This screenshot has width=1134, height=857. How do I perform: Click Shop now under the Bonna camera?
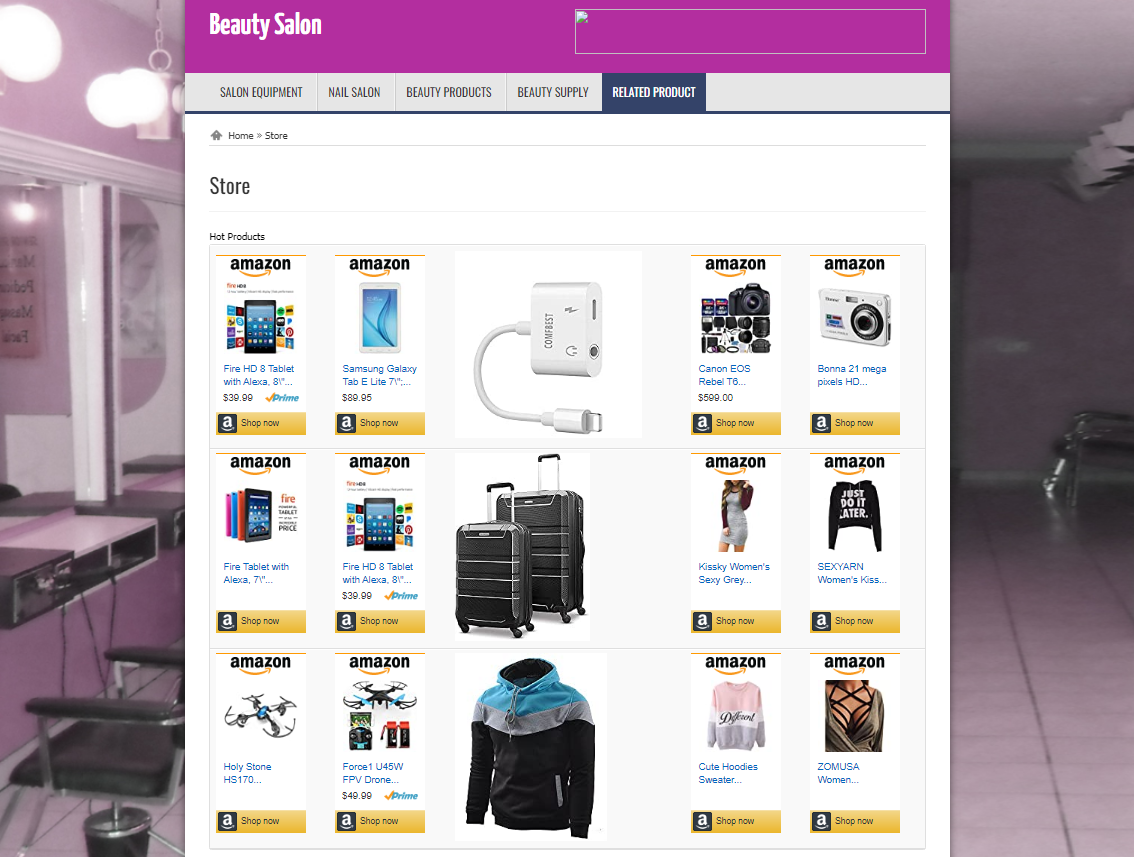click(x=854, y=423)
